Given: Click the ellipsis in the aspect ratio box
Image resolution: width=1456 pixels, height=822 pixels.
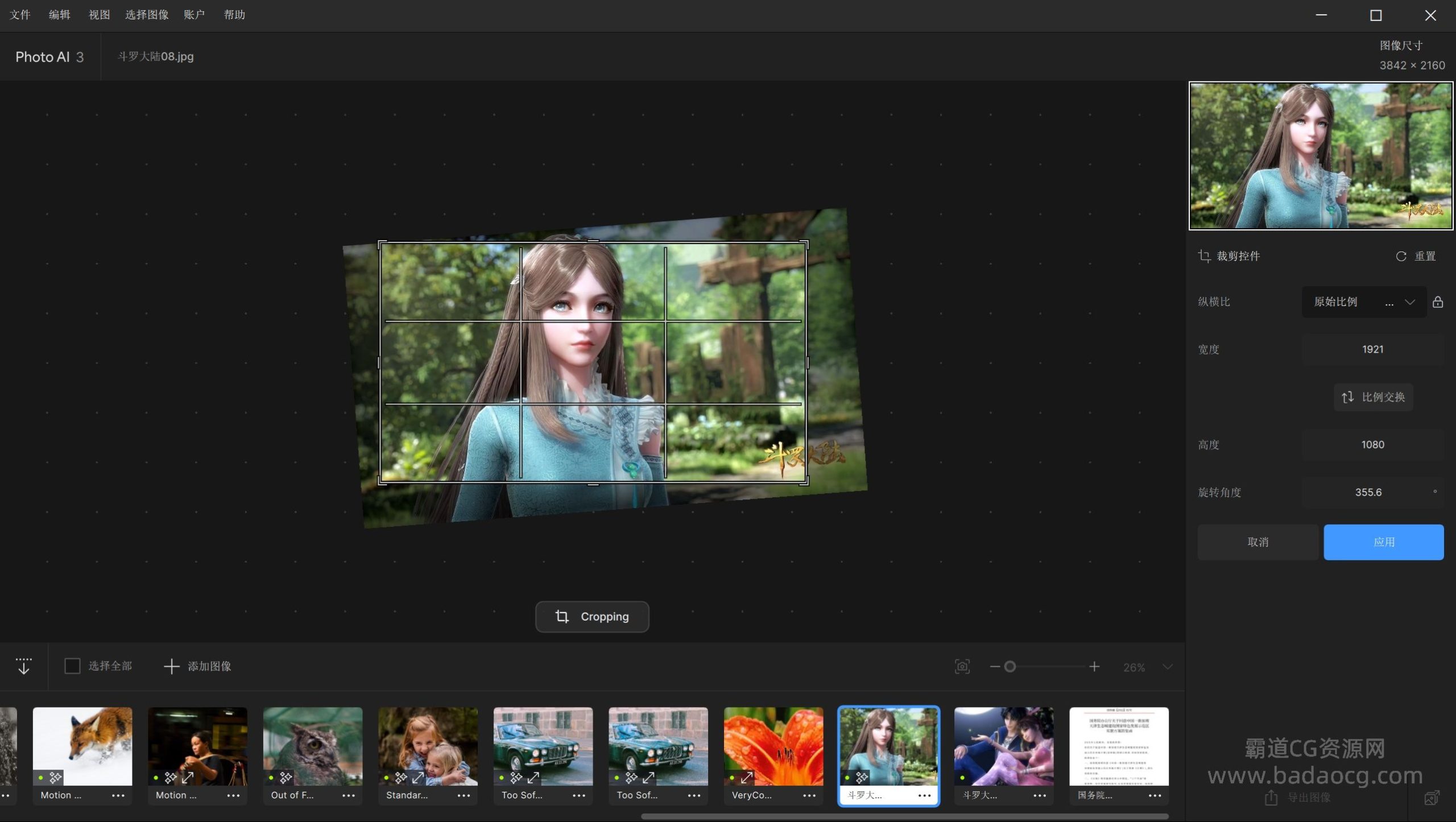Looking at the screenshot, I should (x=1389, y=303).
